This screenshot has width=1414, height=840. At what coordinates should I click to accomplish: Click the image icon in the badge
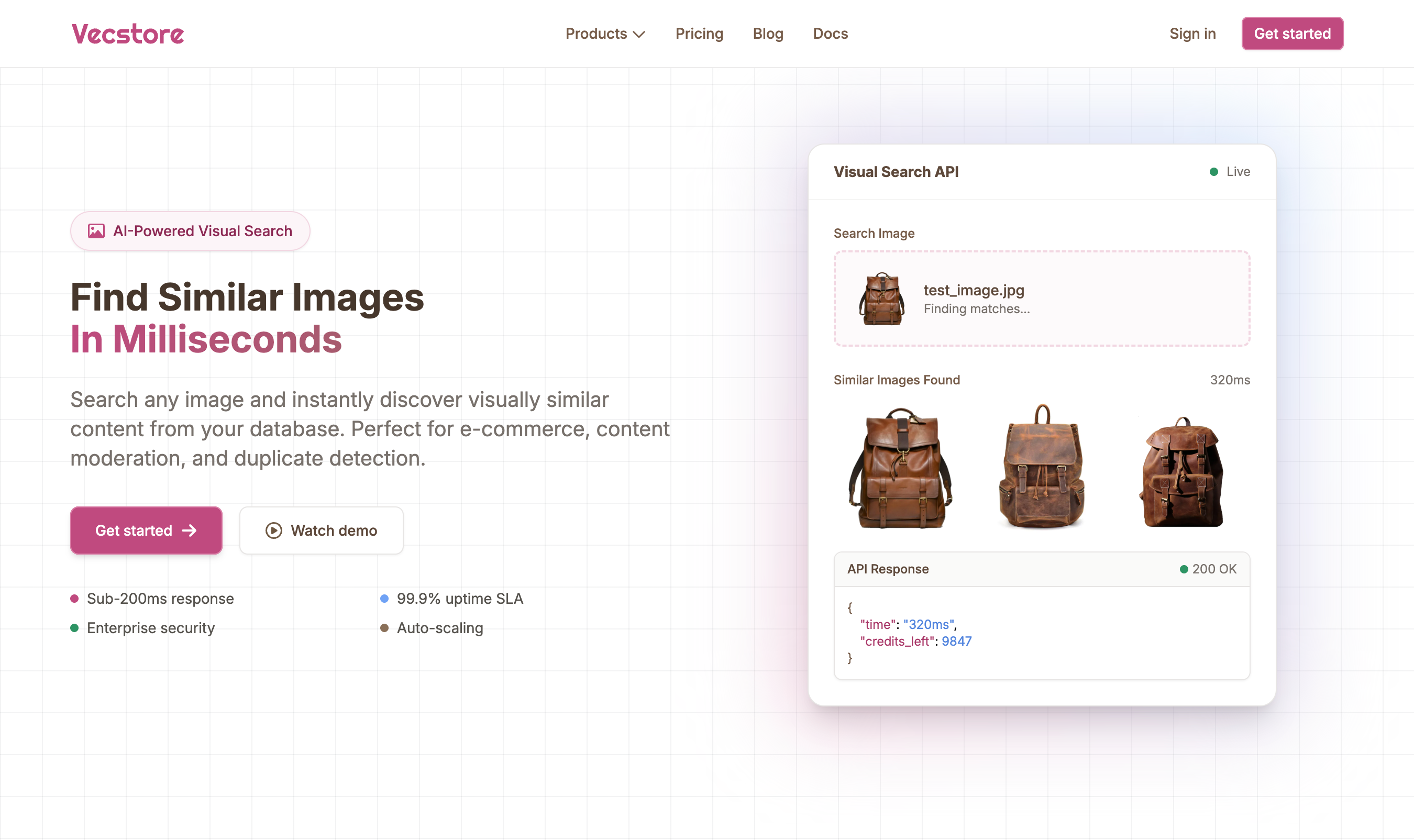(x=96, y=231)
